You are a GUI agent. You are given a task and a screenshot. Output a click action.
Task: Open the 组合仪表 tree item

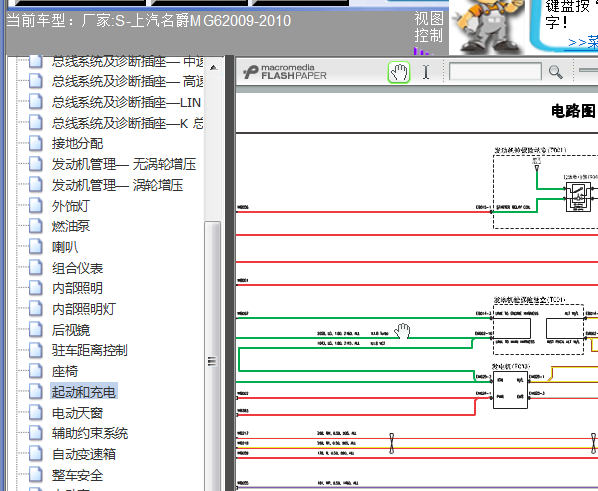click(x=77, y=268)
